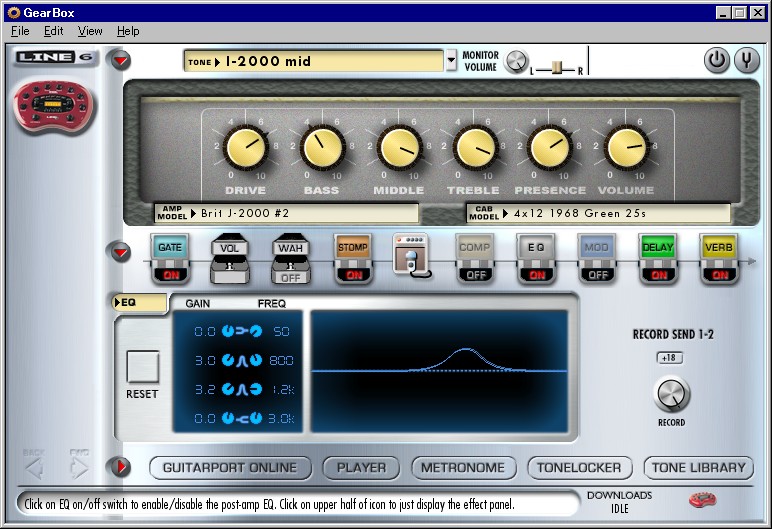Viewport: 772px width, 529px height.
Task: Turn on the MOD switch
Action: (x=597, y=274)
